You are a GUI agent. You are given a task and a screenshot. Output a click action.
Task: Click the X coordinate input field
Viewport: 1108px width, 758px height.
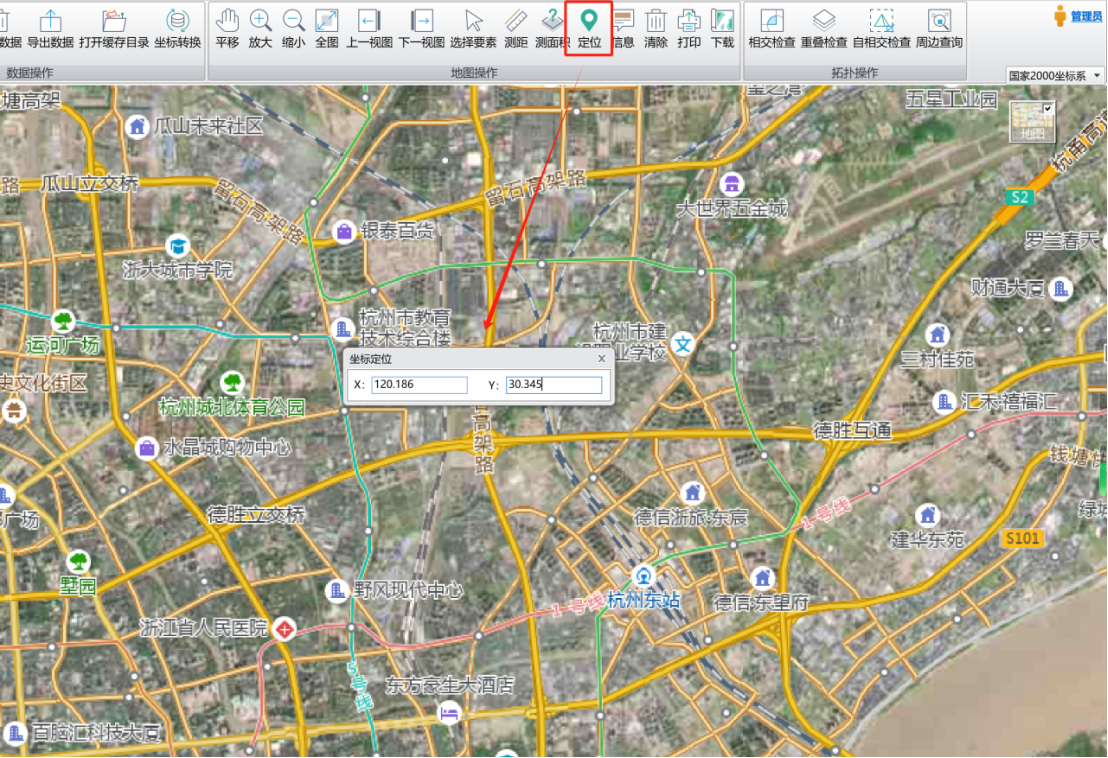tap(419, 385)
